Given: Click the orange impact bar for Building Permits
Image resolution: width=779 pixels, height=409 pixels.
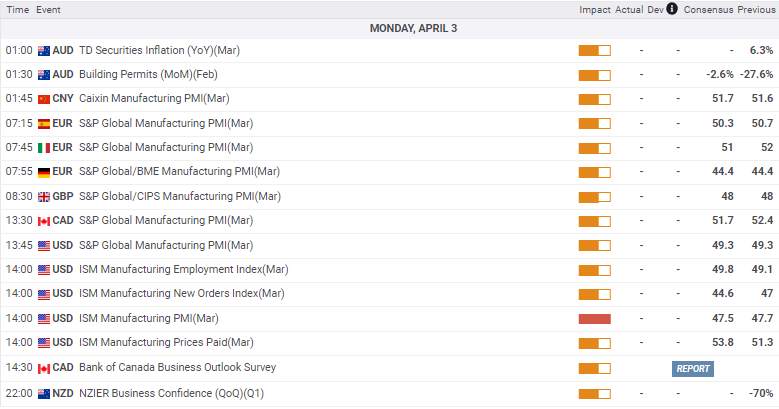Looking at the screenshot, I should pos(594,75).
